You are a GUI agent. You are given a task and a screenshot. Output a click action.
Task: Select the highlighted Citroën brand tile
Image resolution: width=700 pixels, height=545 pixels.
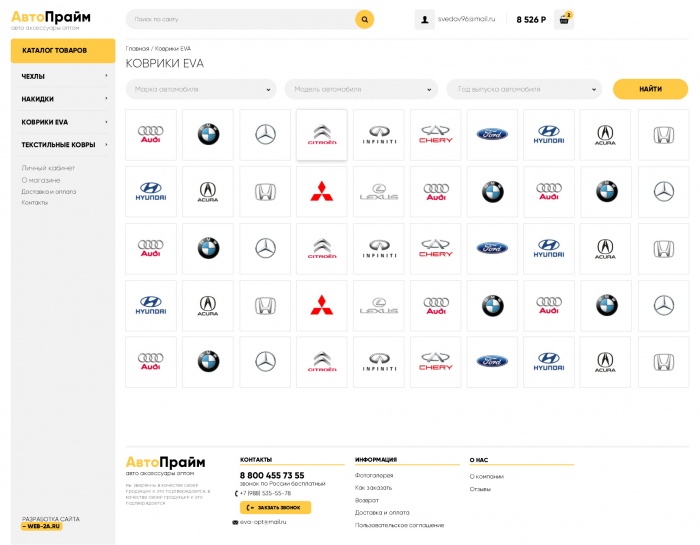pos(322,135)
